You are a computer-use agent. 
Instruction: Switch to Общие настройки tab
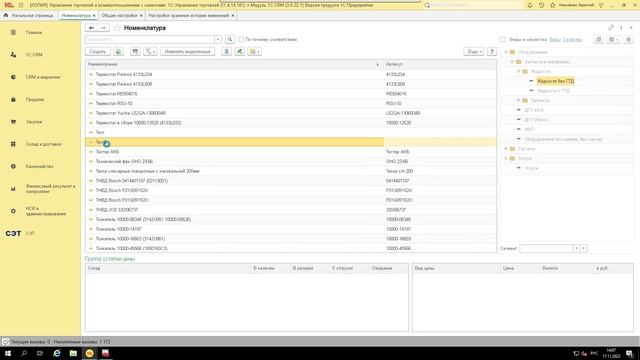point(119,16)
